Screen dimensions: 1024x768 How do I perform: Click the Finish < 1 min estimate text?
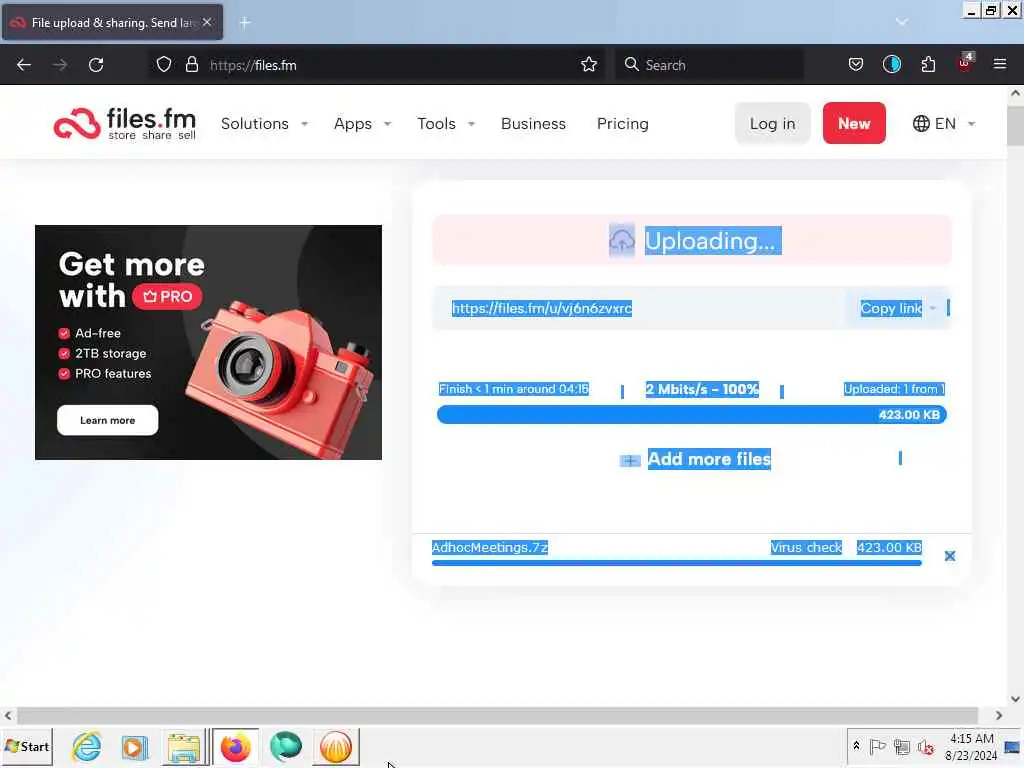tap(513, 389)
